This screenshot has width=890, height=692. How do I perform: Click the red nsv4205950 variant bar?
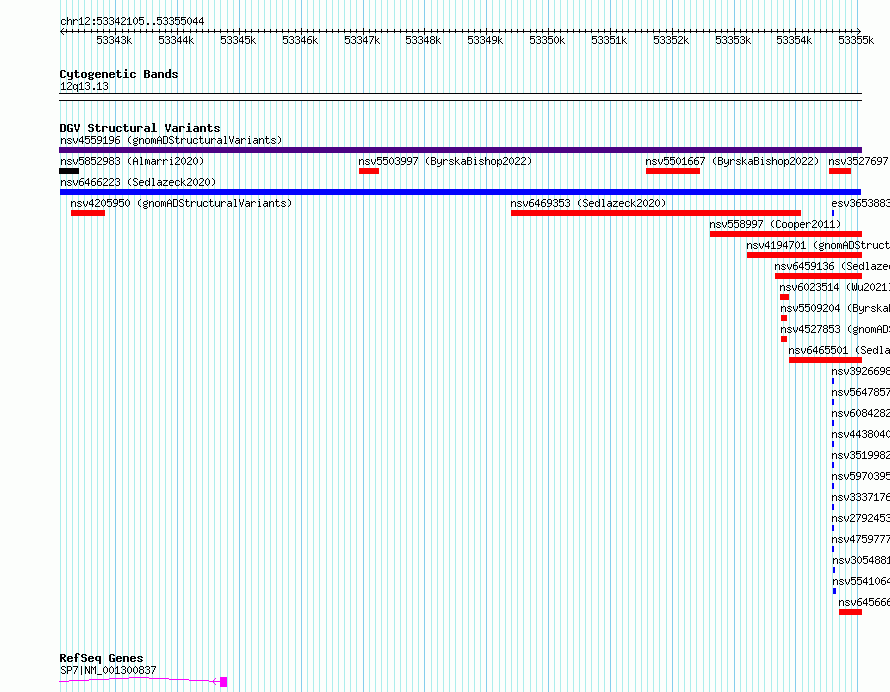[88, 213]
